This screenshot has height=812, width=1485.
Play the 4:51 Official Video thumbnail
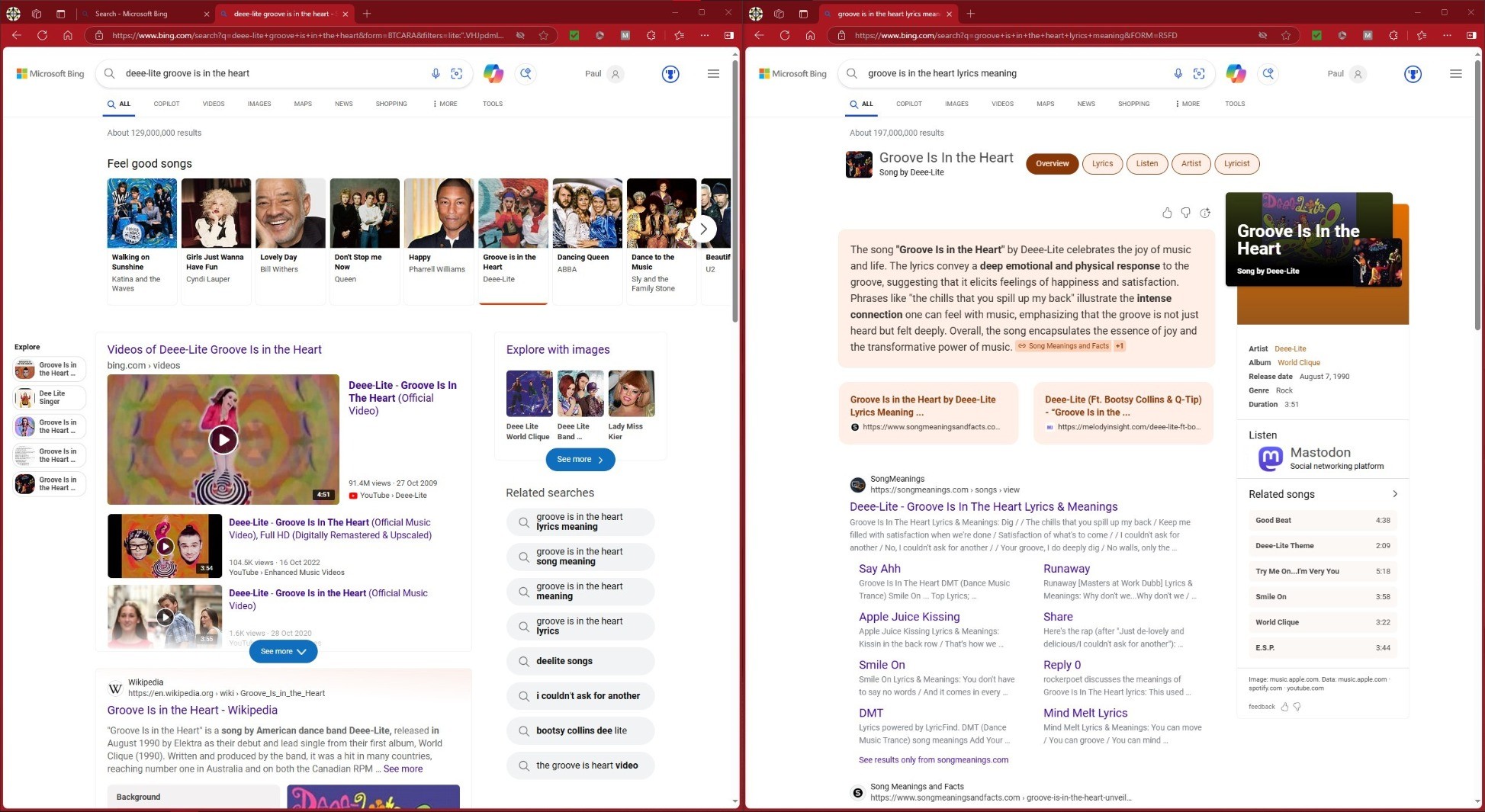(x=223, y=439)
